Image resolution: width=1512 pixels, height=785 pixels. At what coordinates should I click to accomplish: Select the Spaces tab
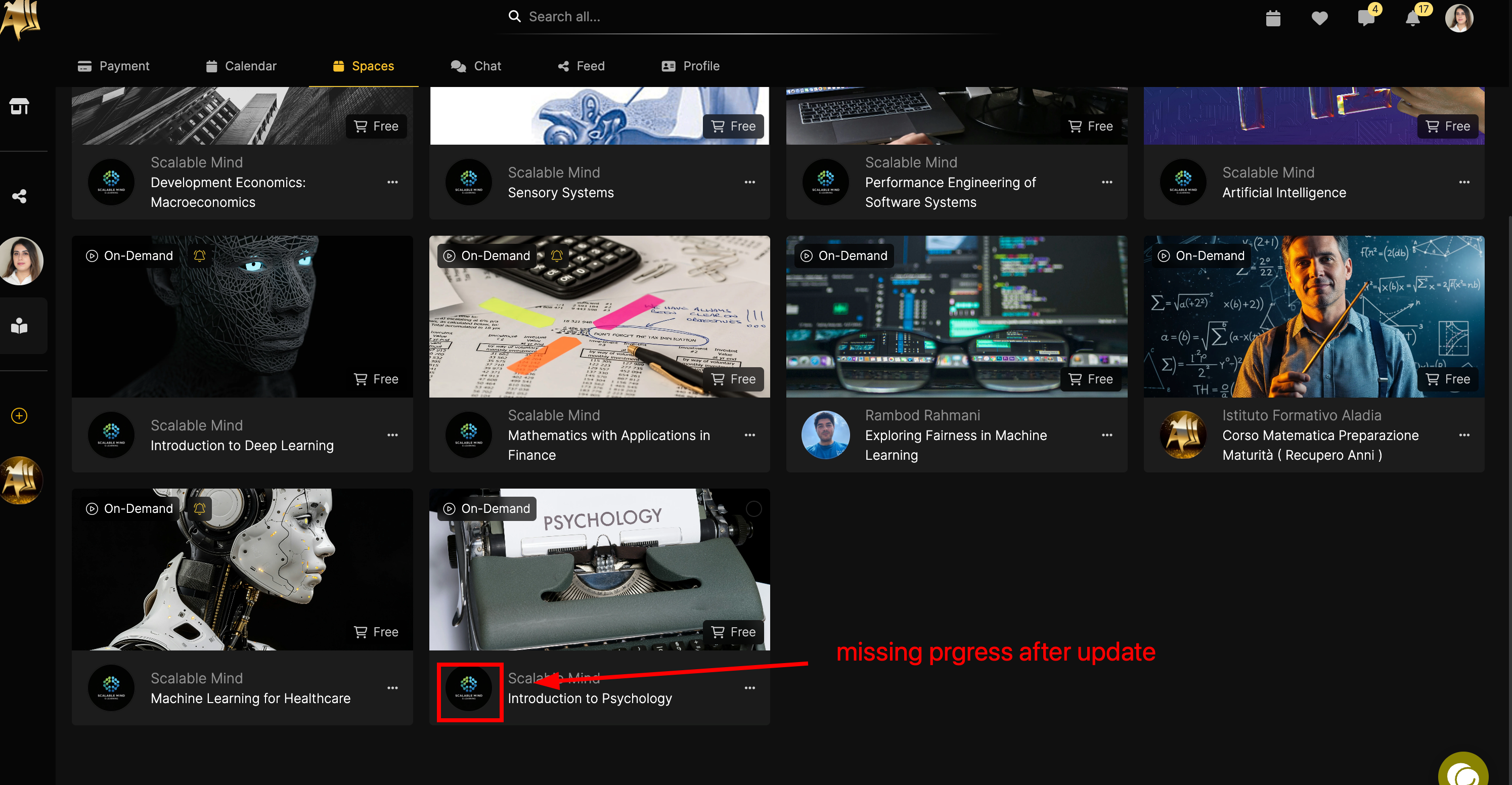click(363, 66)
